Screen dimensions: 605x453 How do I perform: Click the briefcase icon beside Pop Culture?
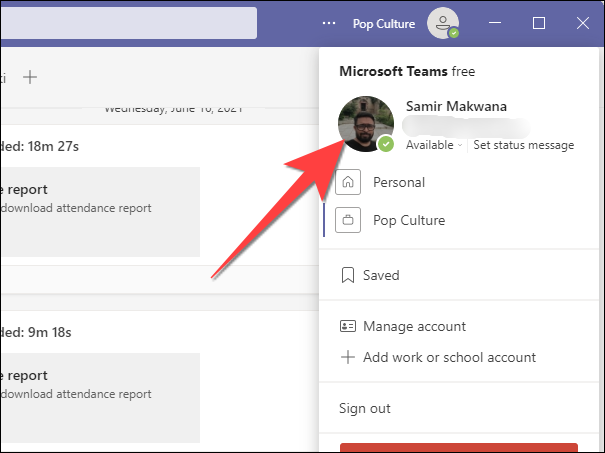point(348,220)
